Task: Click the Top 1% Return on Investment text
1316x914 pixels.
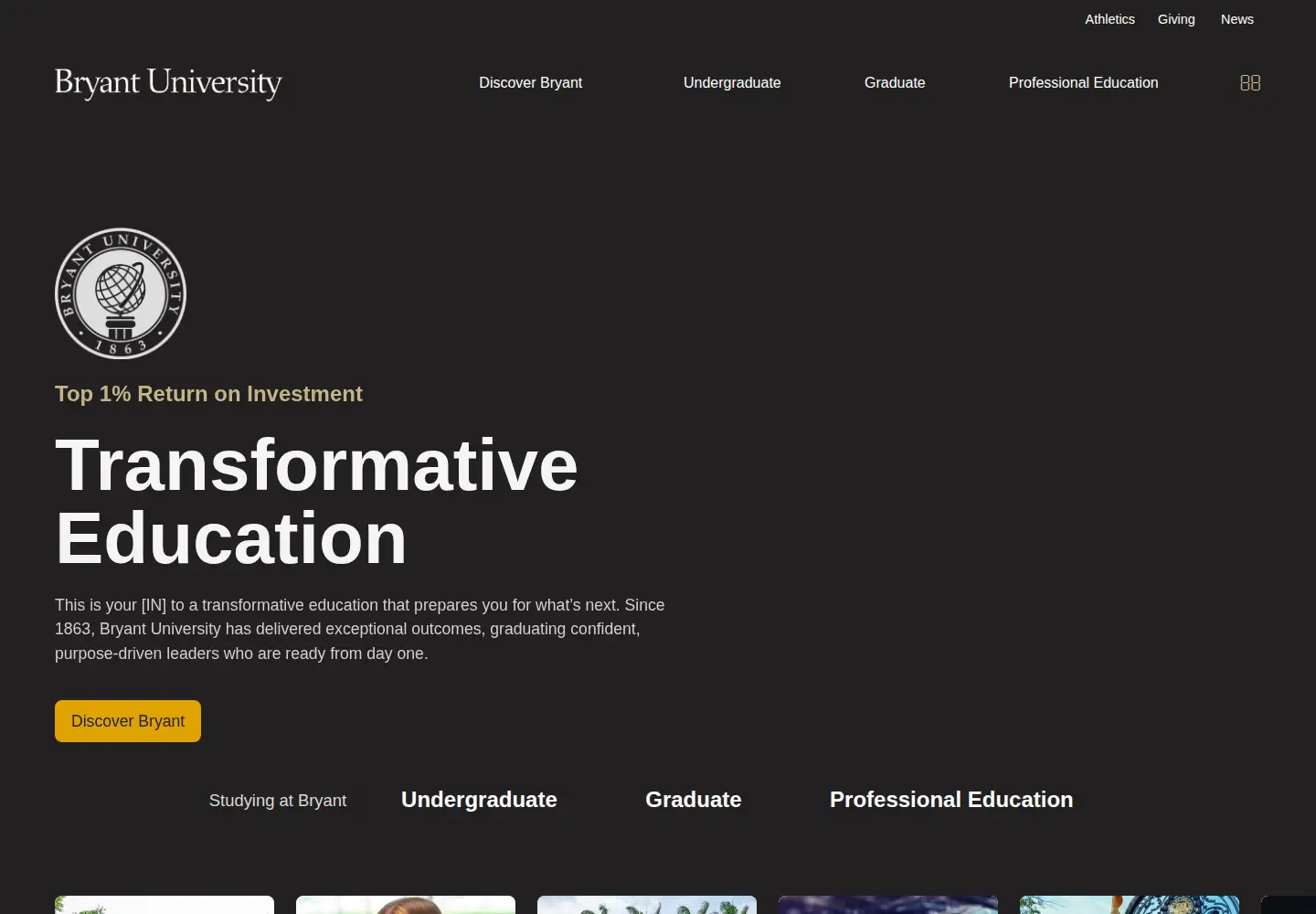Action: click(x=208, y=394)
